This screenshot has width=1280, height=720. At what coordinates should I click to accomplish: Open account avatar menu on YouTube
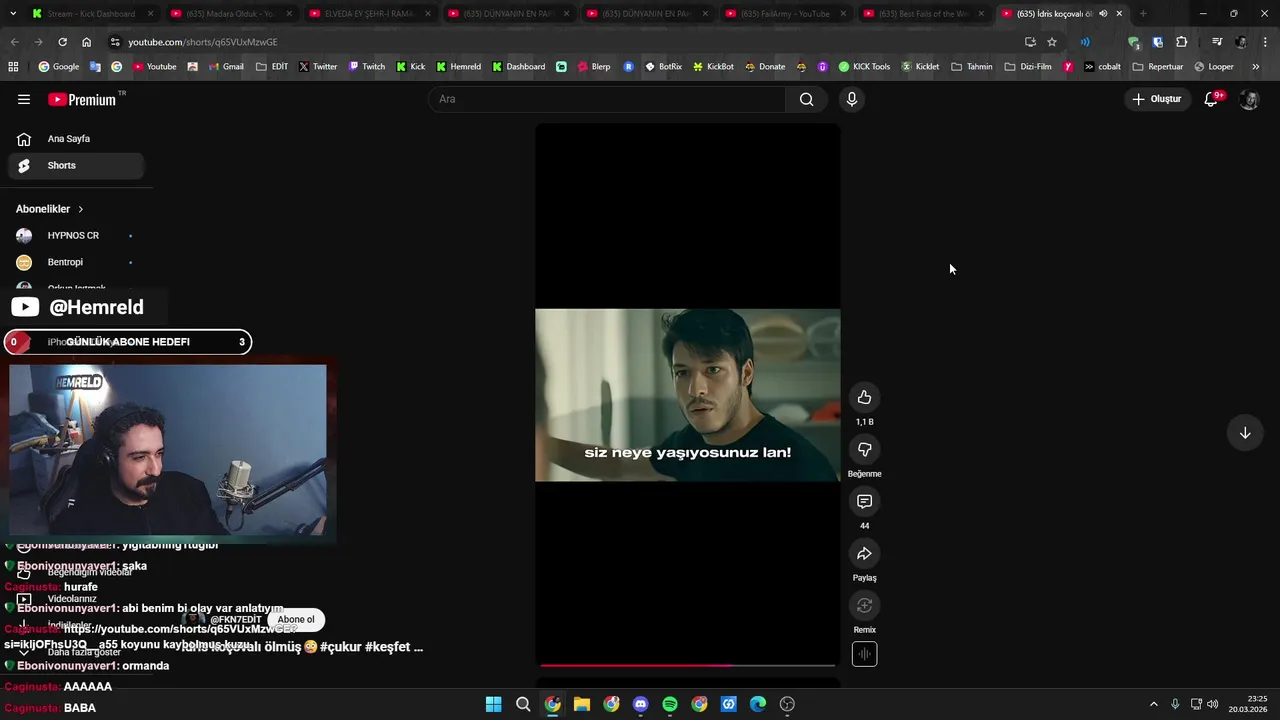point(1249,99)
